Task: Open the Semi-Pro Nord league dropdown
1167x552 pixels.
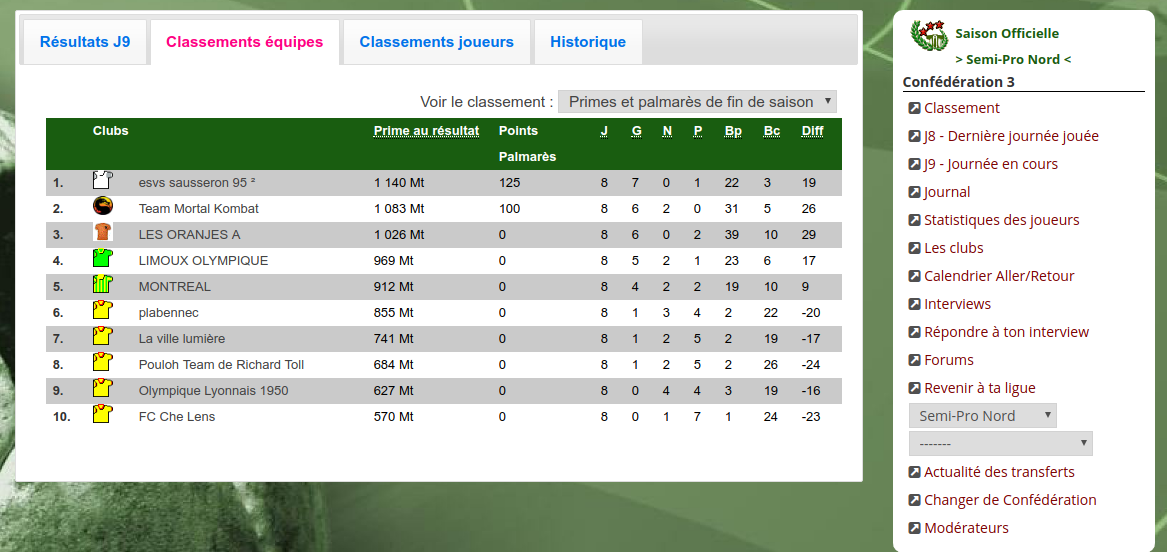Action: coord(982,416)
